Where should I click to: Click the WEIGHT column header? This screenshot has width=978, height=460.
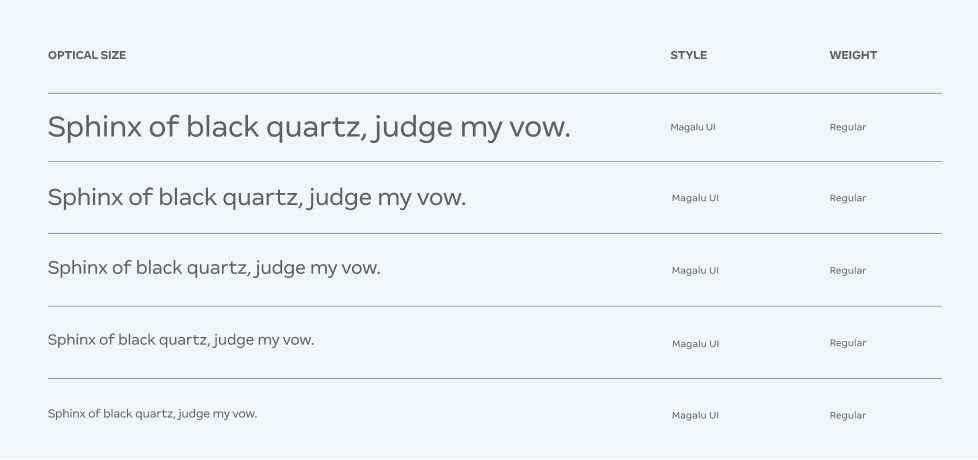pyautogui.click(x=852, y=55)
